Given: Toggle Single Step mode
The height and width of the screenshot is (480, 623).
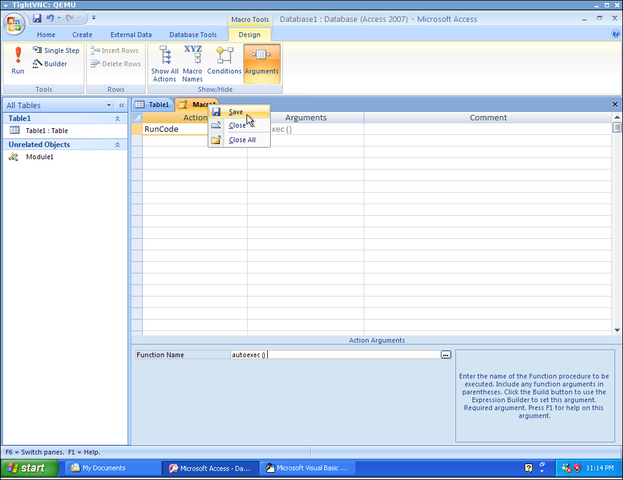Looking at the screenshot, I should 56,50.
